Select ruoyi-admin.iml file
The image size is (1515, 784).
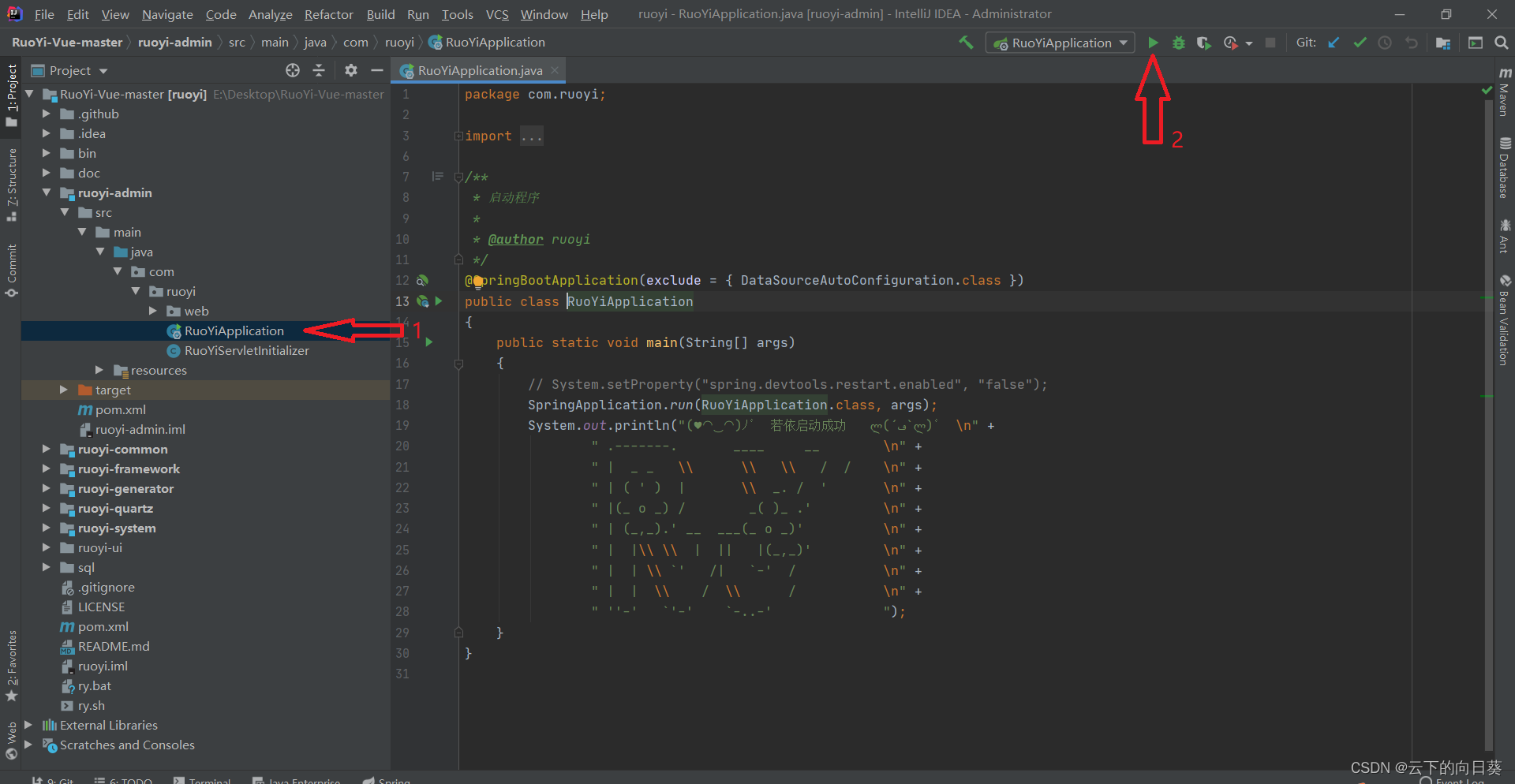point(140,429)
